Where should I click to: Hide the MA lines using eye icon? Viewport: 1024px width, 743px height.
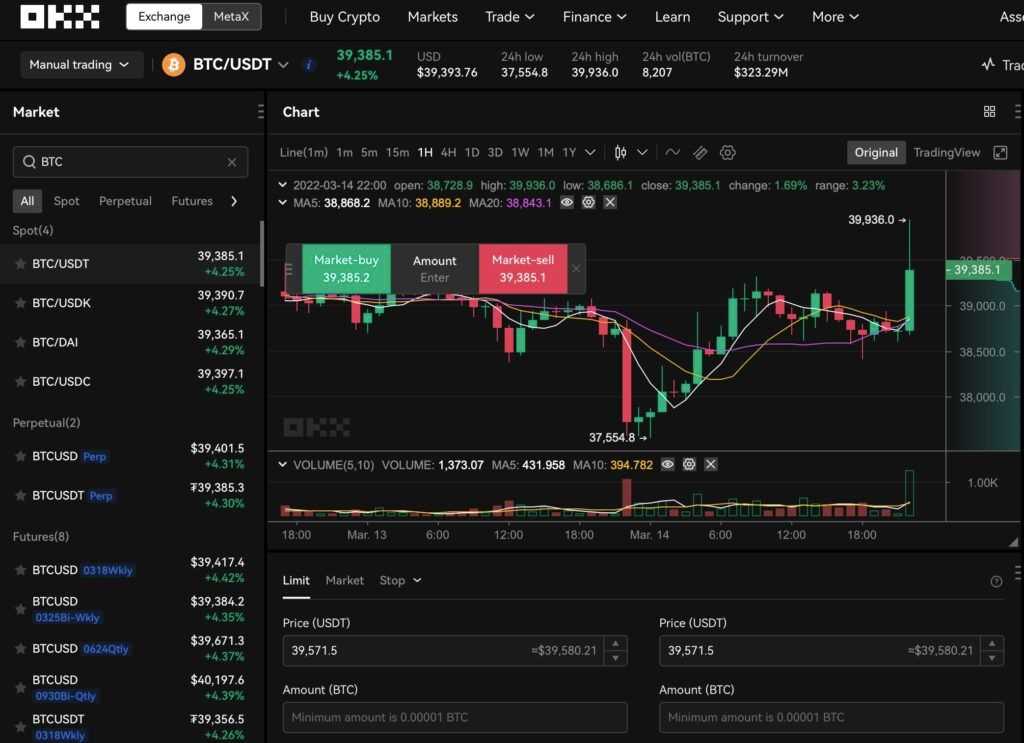(567, 203)
